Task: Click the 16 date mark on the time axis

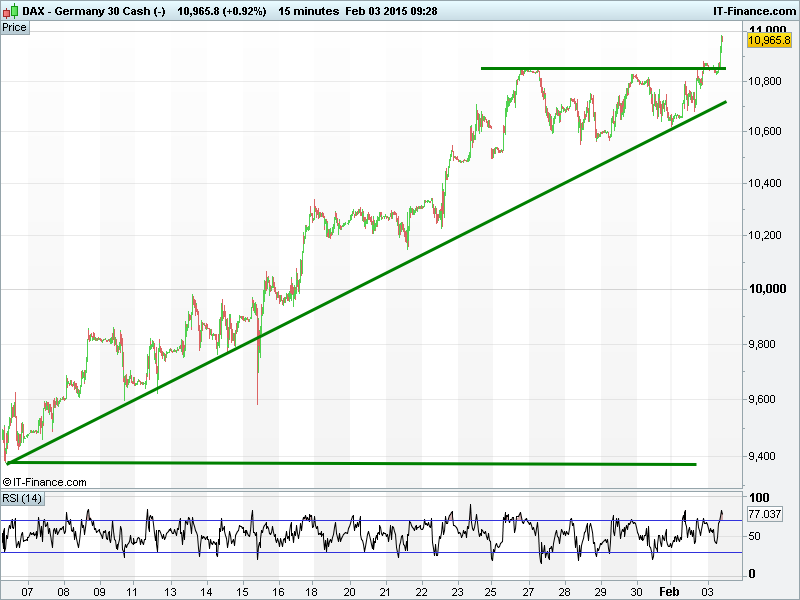Action: (x=277, y=591)
